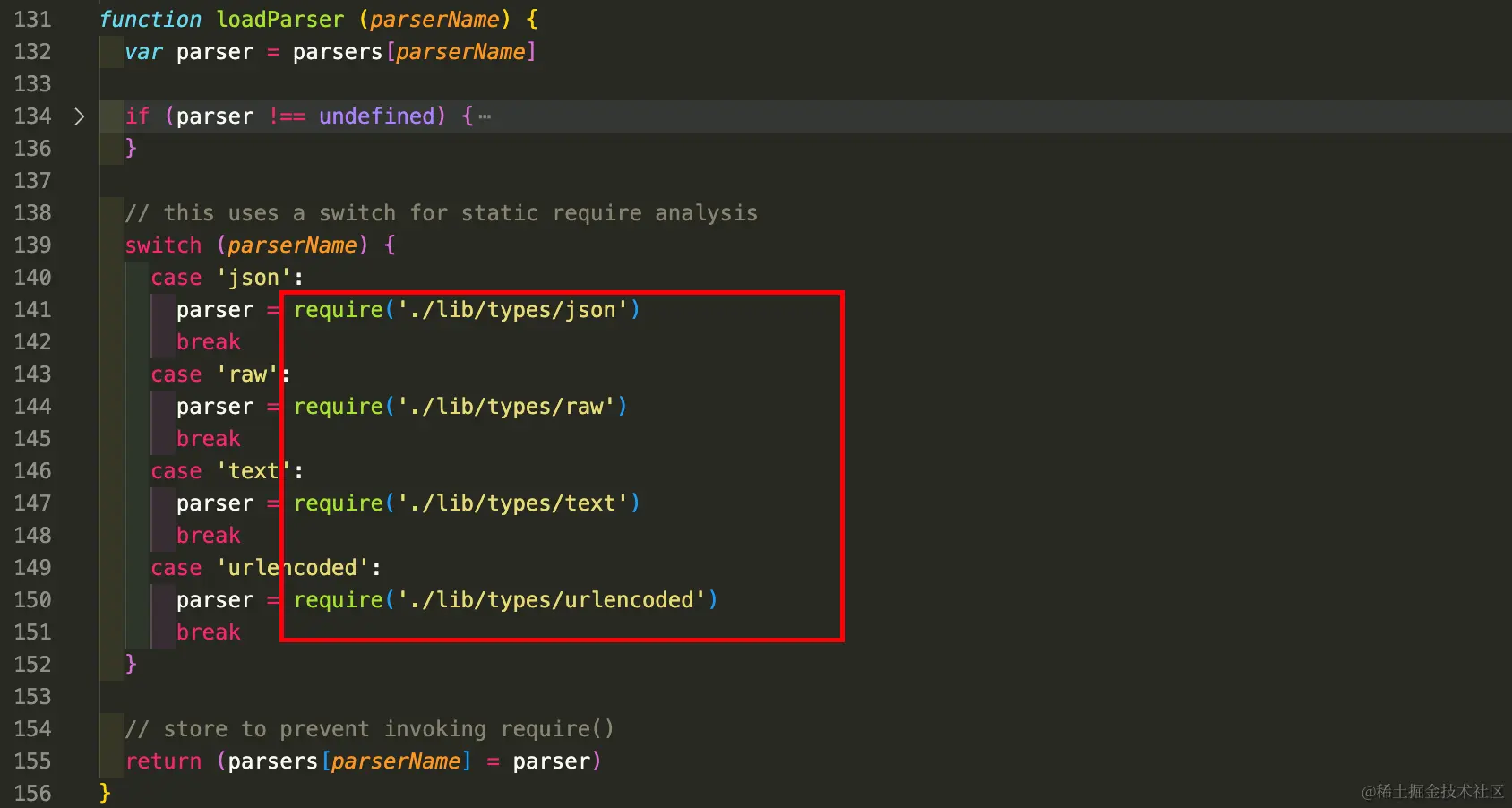The height and width of the screenshot is (808, 1512).
Task: Click require('./lib/types/urlencoded') call
Action: pyautogui.click(x=506, y=600)
